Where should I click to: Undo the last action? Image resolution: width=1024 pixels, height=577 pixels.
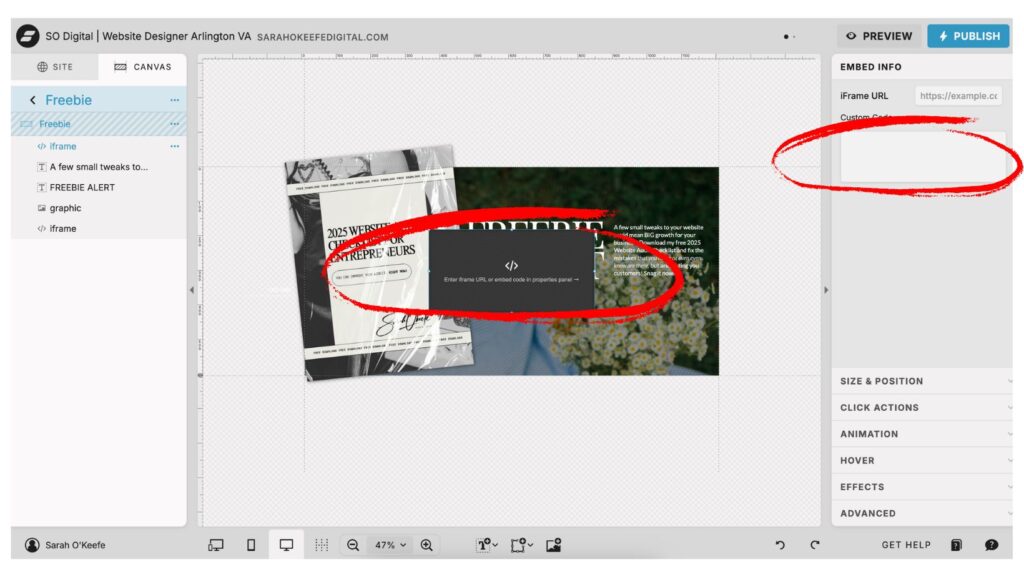[780, 545]
